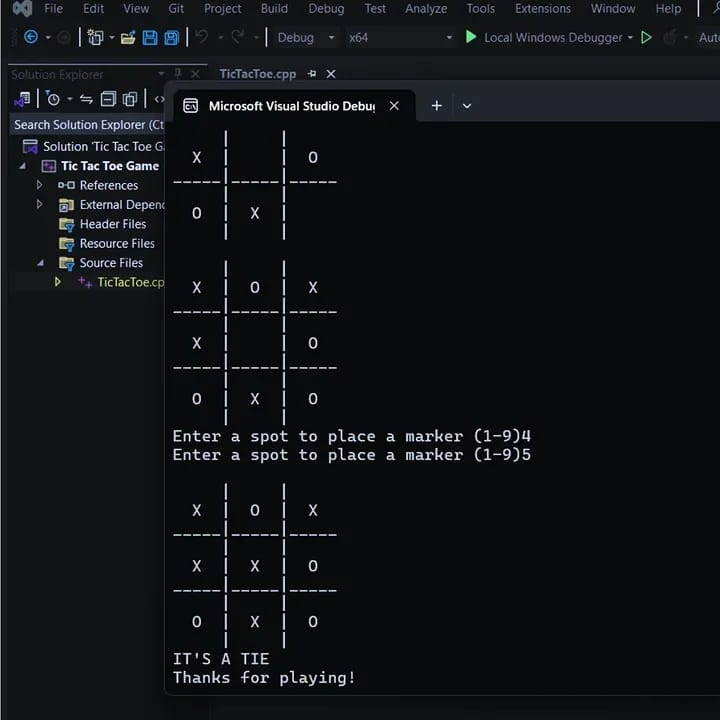Screen dimensions: 720x720
Task: Click the Sync with Active Document icon
Action: [86, 99]
